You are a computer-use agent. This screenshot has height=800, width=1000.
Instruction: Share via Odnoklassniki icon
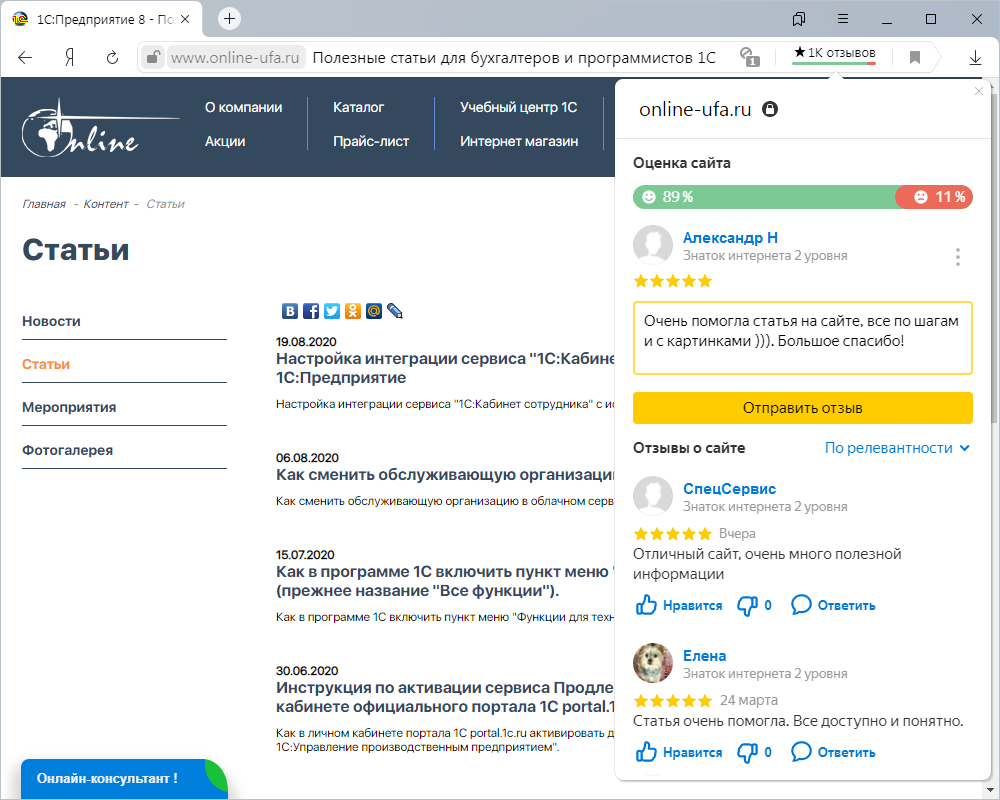[x=353, y=311]
